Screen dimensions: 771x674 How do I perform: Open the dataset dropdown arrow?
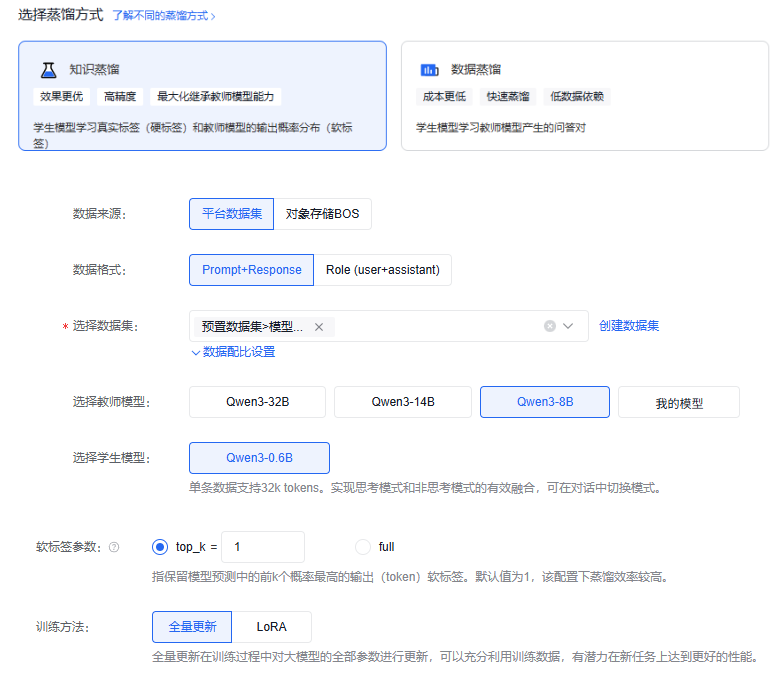[568, 326]
